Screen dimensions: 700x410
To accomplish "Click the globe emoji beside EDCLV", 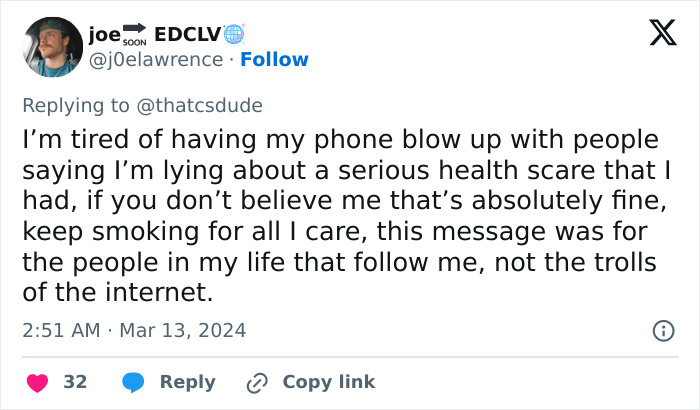I will click(x=233, y=34).
